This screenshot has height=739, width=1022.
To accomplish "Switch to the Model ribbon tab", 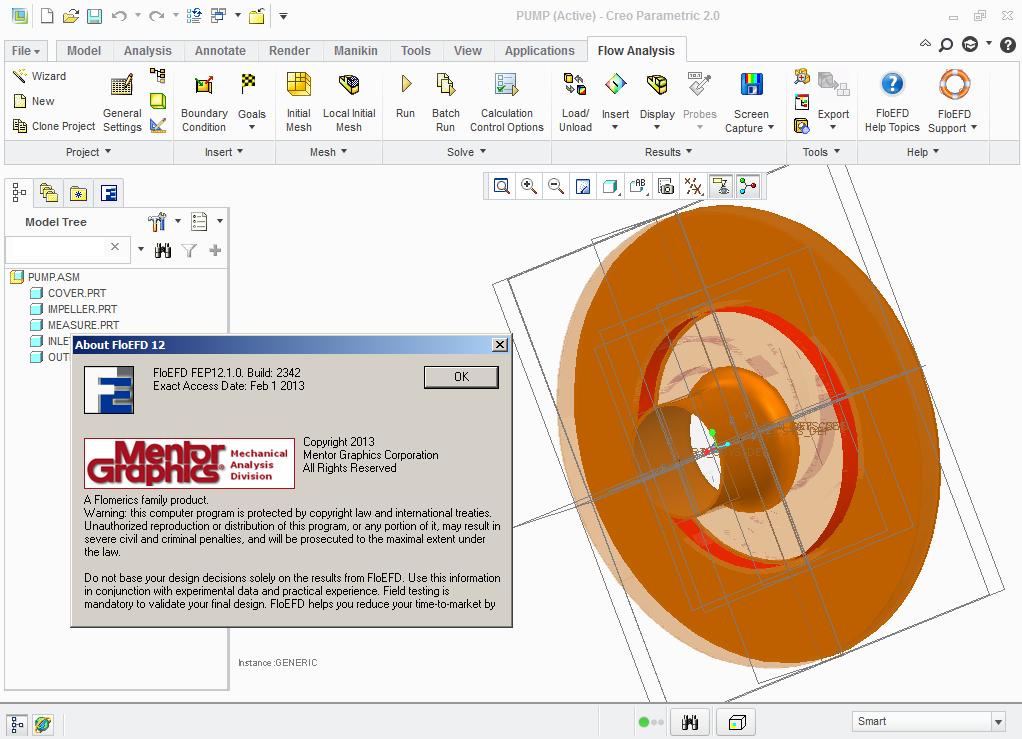I will tap(83, 50).
